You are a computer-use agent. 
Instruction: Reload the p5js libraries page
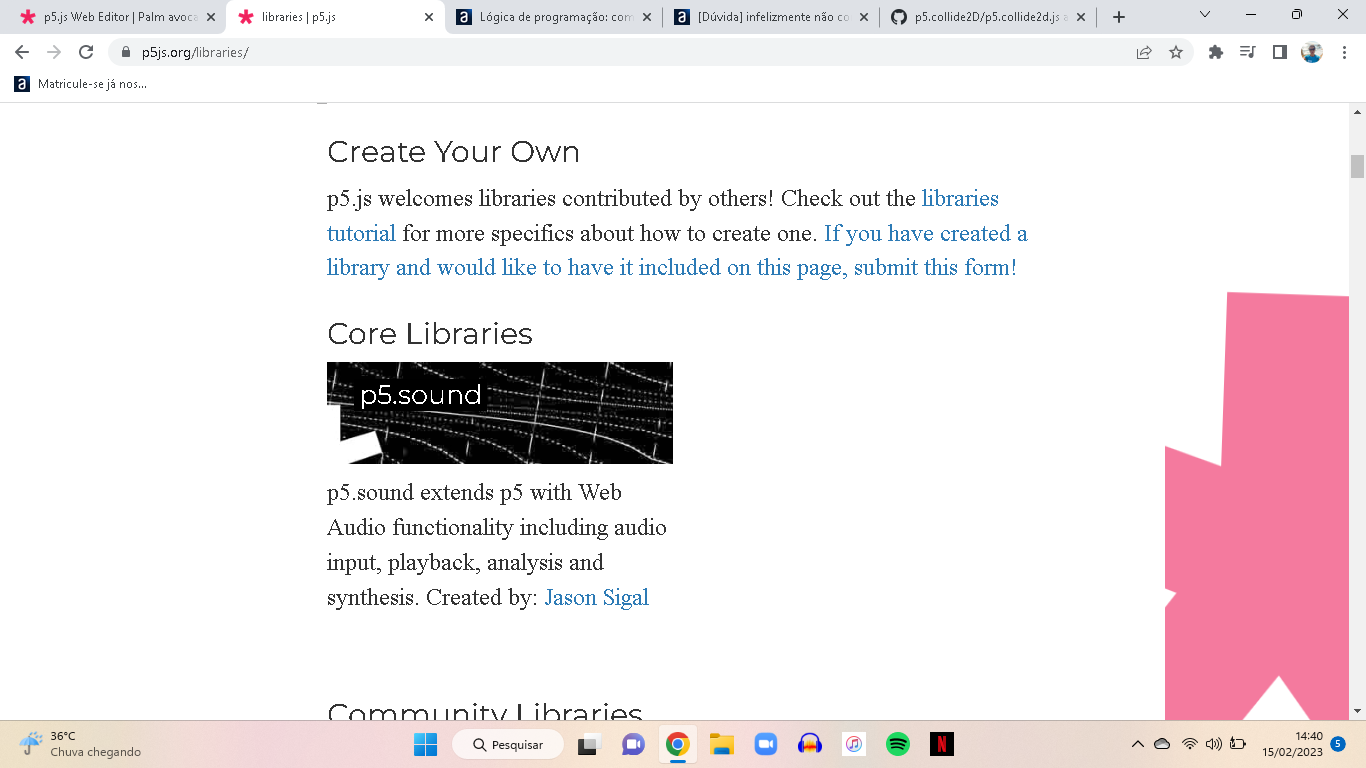click(x=86, y=52)
